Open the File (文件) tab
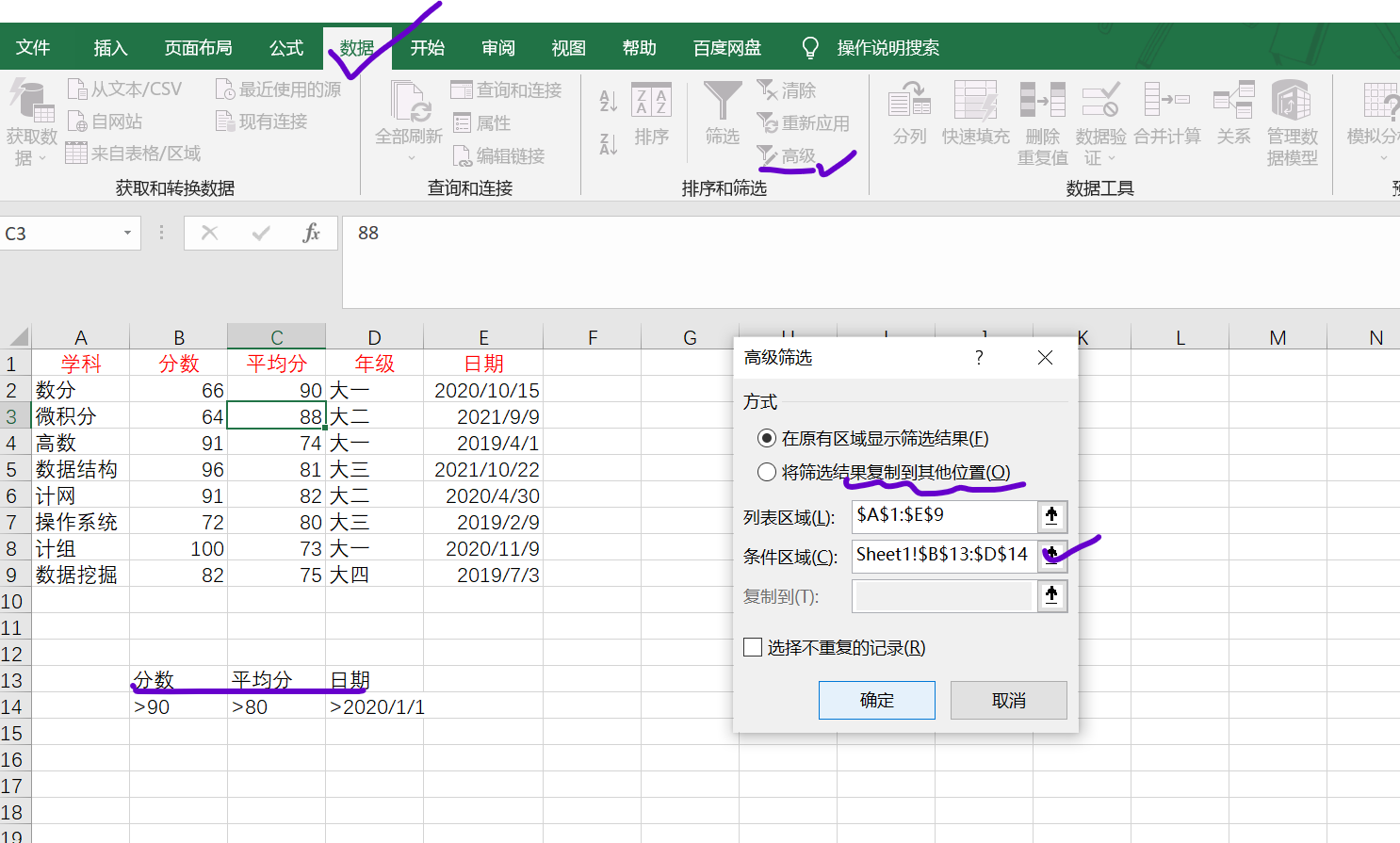The image size is (1400, 843). 33,48
